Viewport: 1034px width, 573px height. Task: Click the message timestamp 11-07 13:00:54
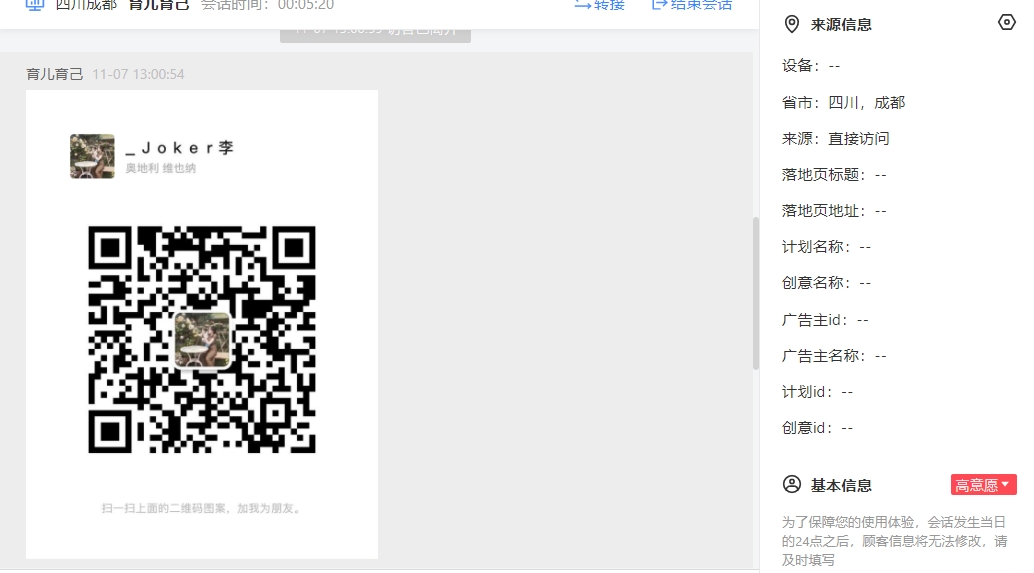point(138,75)
